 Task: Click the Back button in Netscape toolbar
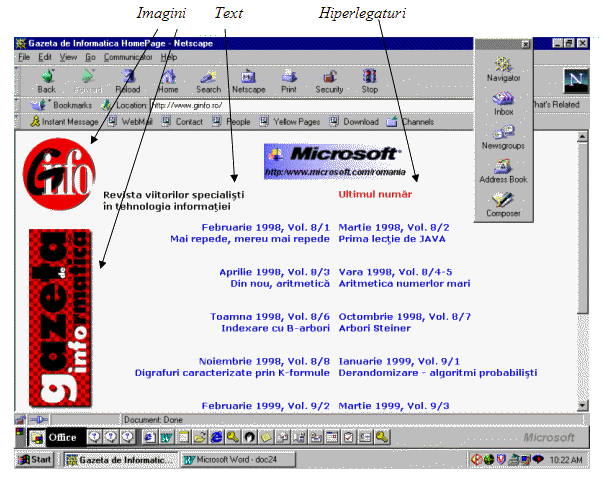click(x=46, y=80)
